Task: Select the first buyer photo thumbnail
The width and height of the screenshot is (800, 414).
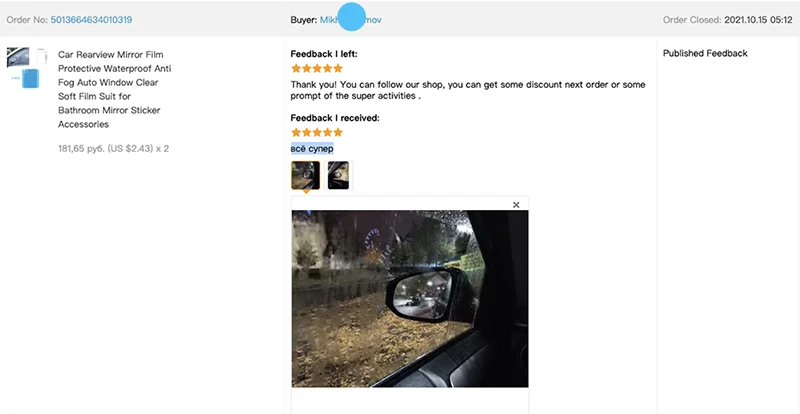Action: click(x=306, y=175)
